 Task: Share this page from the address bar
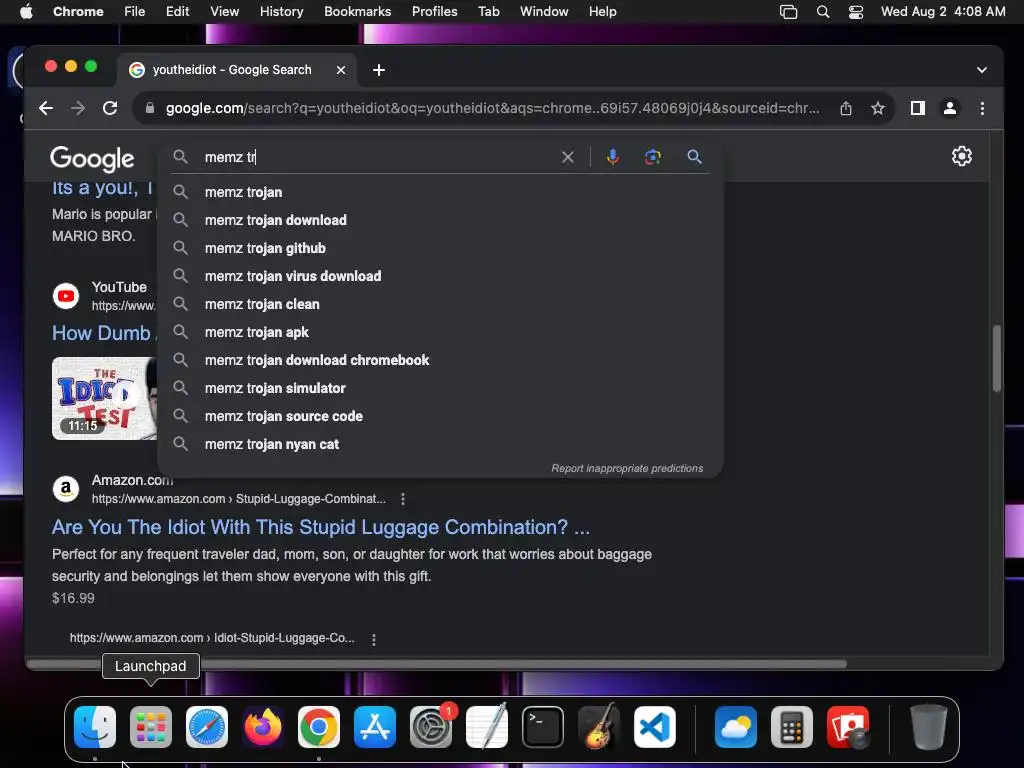846,108
